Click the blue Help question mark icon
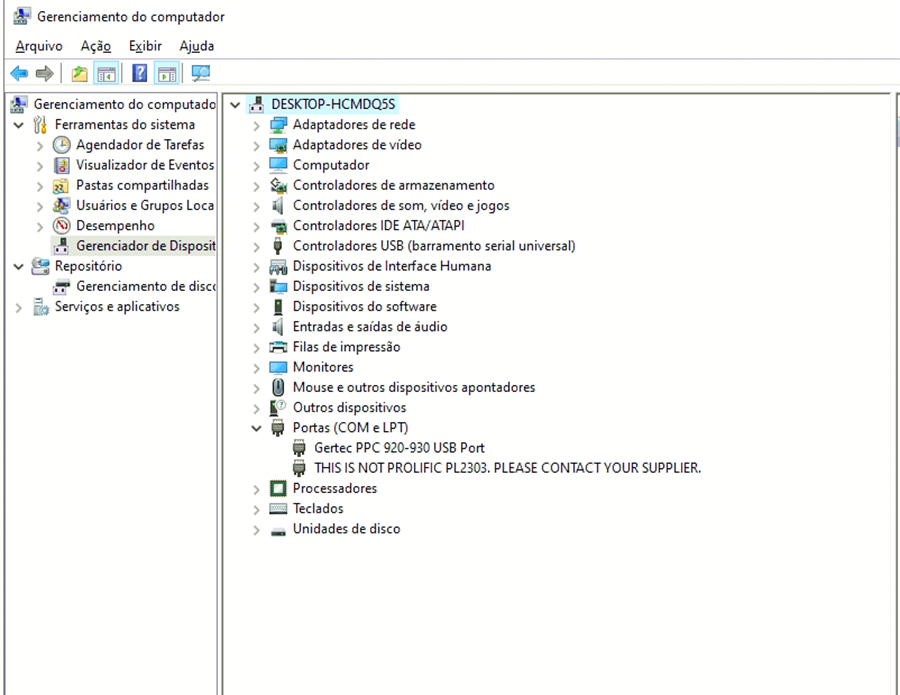 (x=140, y=73)
